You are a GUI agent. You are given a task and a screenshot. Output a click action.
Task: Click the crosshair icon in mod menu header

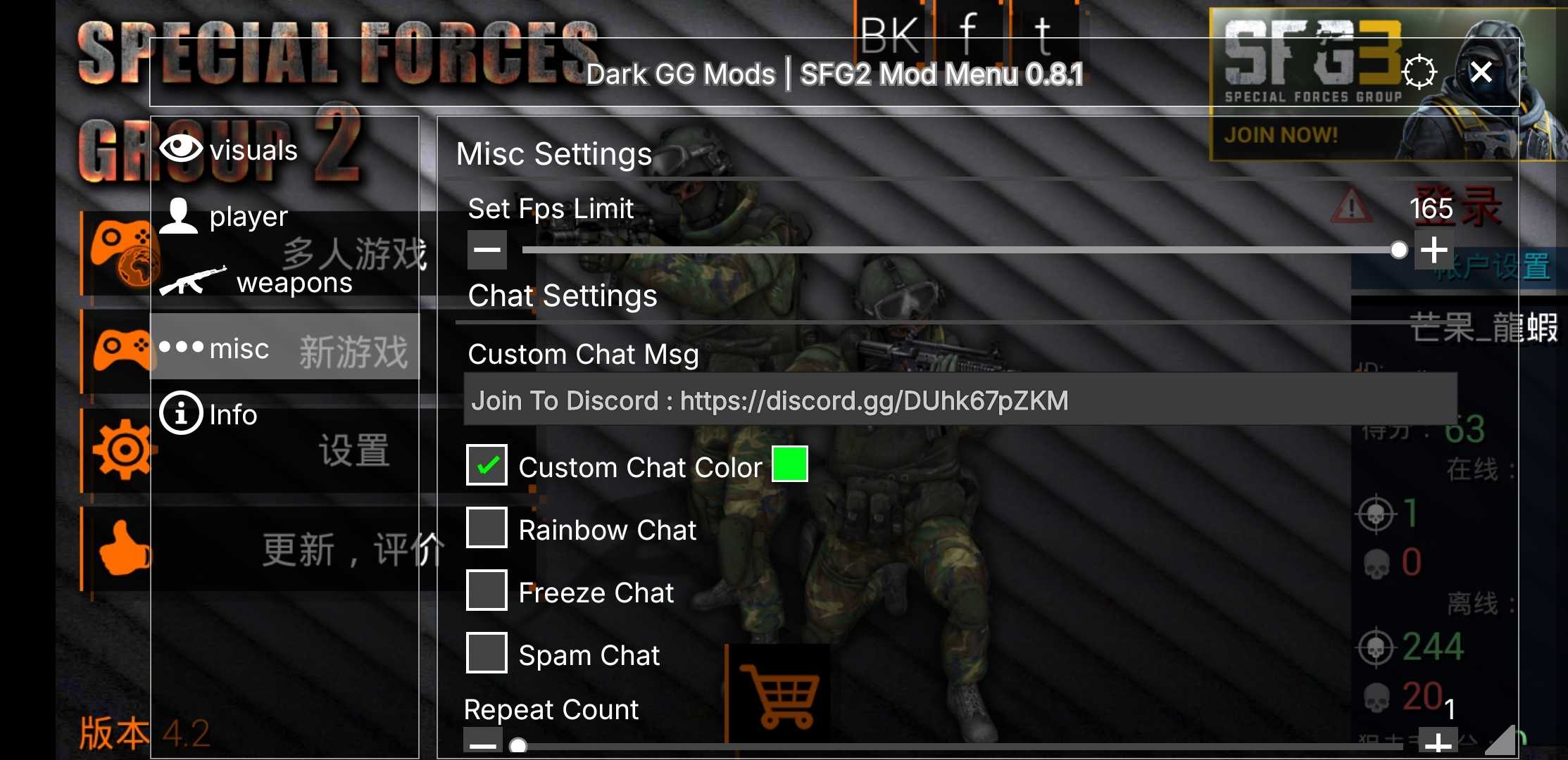1419,72
